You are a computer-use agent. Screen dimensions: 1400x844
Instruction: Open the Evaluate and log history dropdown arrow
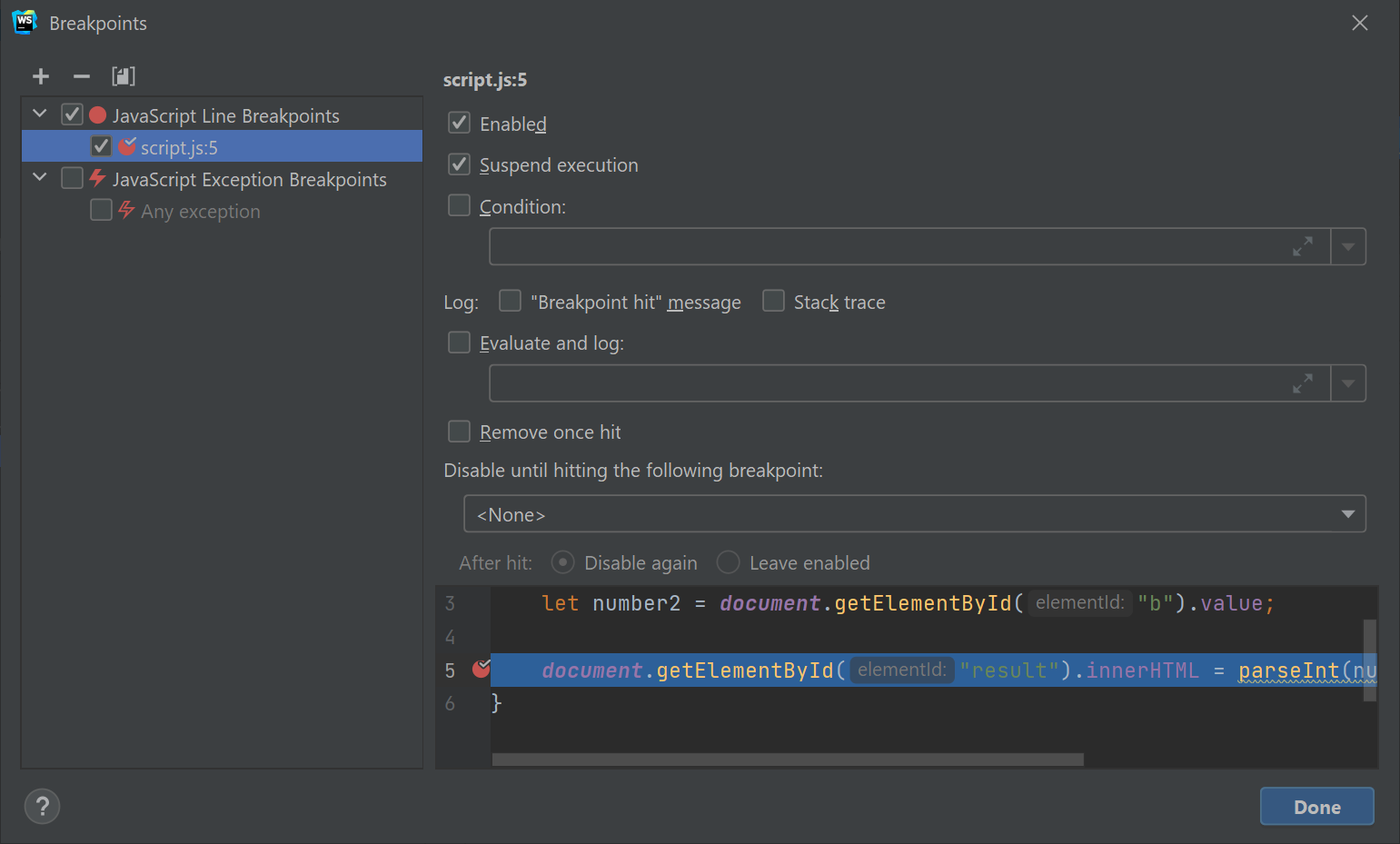click(1348, 382)
